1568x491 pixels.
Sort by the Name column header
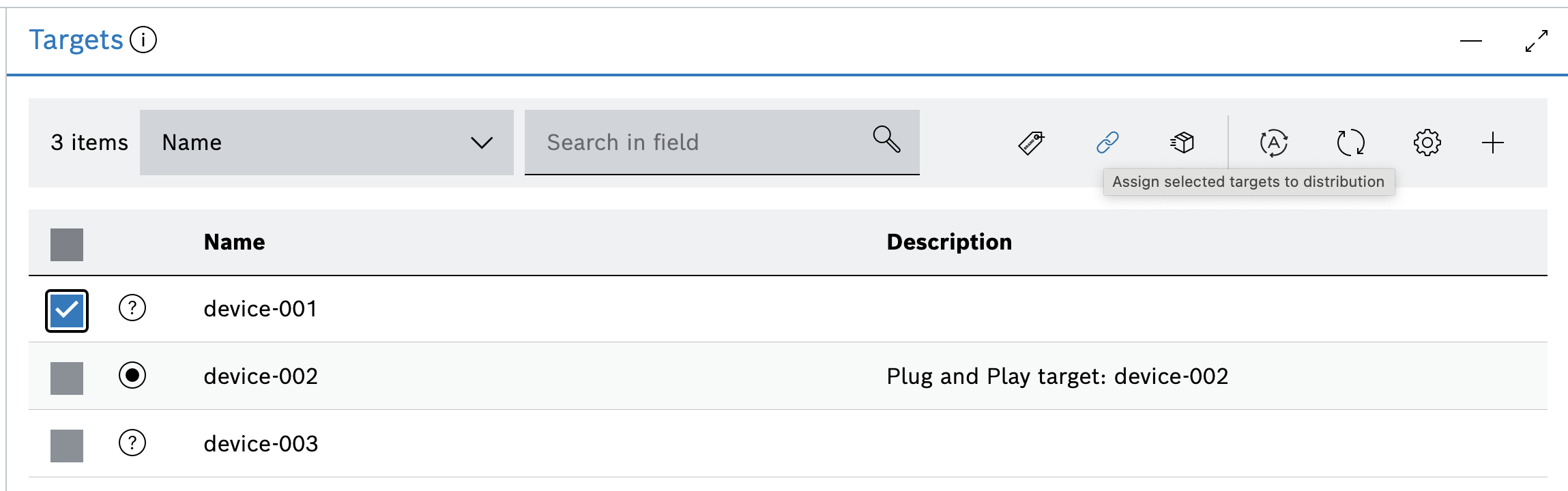(234, 242)
